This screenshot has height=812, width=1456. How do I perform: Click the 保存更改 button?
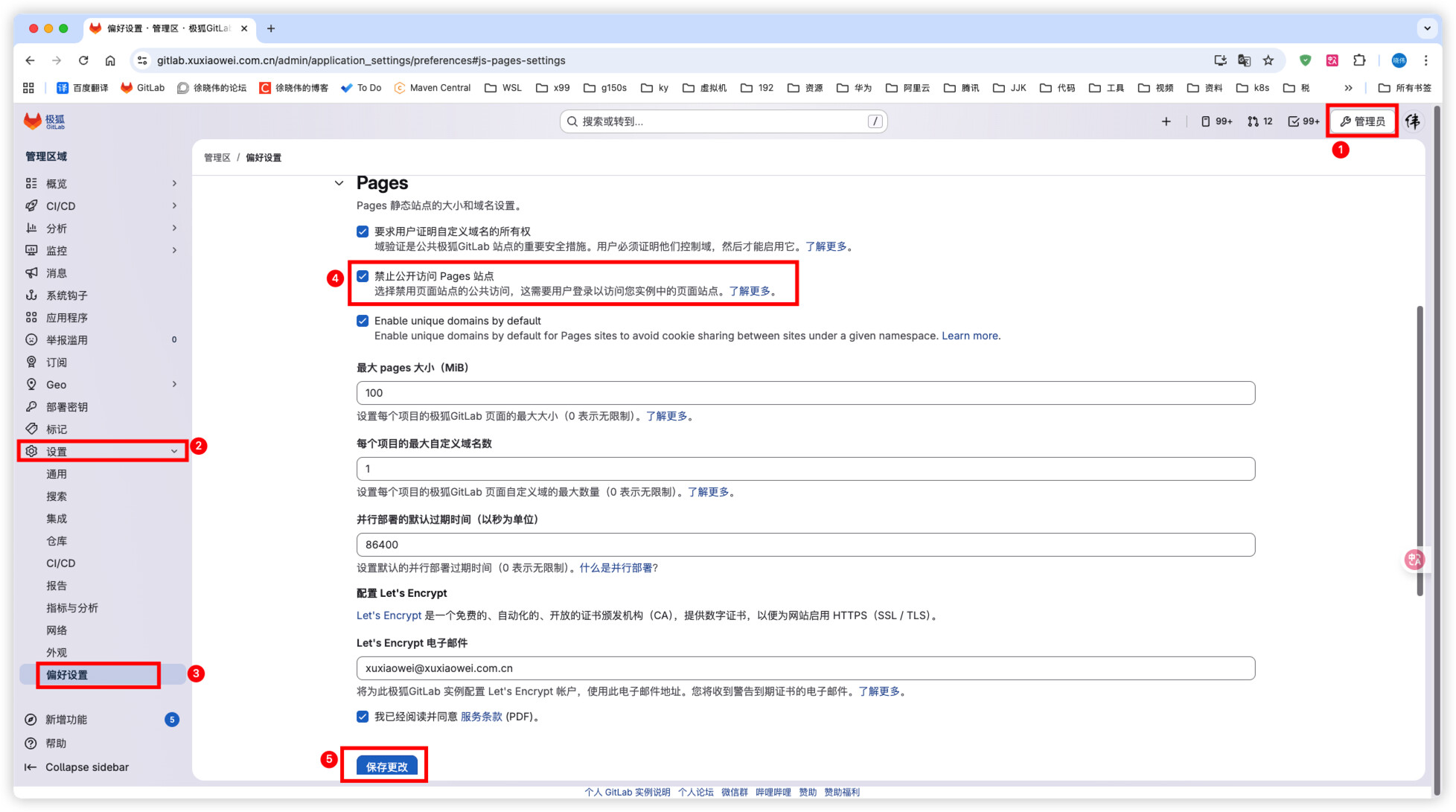(386, 766)
